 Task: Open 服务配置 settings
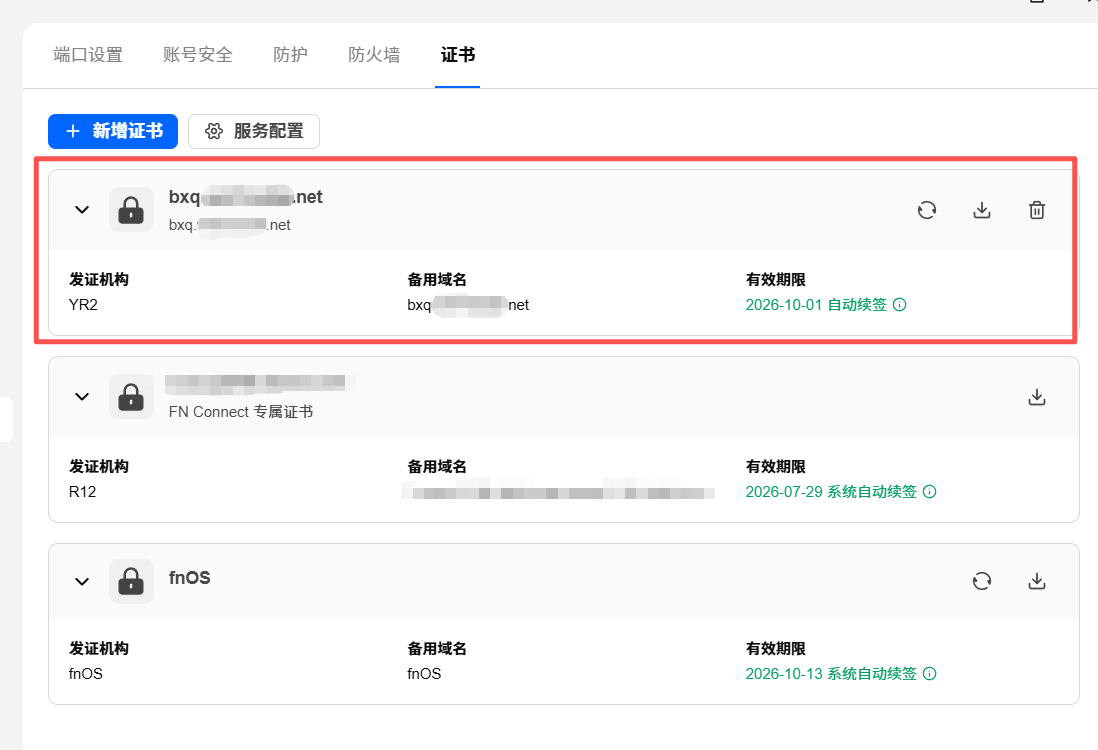tap(254, 131)
